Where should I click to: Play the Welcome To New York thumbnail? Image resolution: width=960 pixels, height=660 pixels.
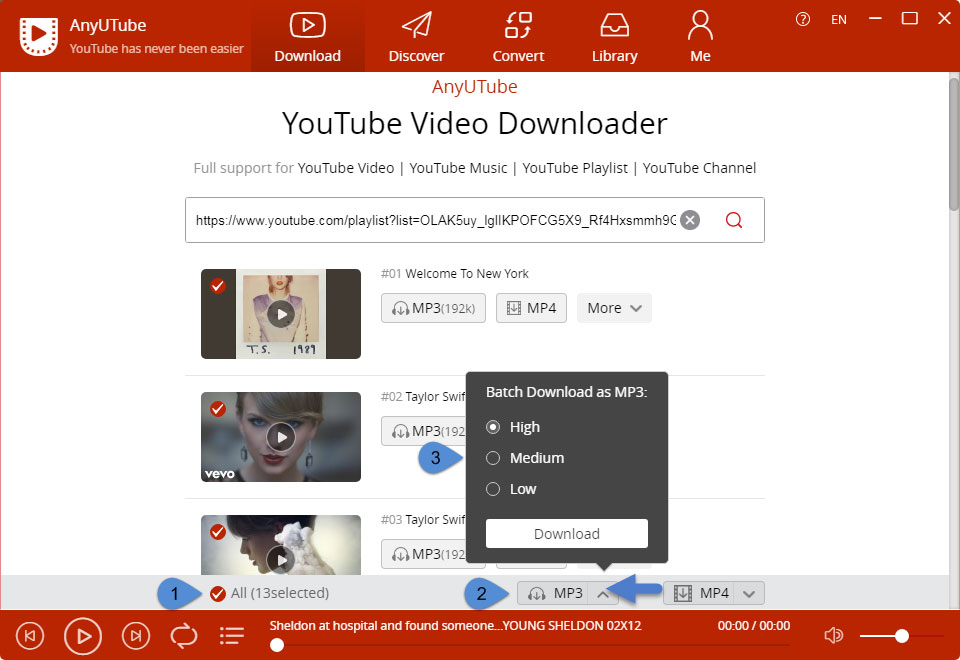tap(281, 314)
